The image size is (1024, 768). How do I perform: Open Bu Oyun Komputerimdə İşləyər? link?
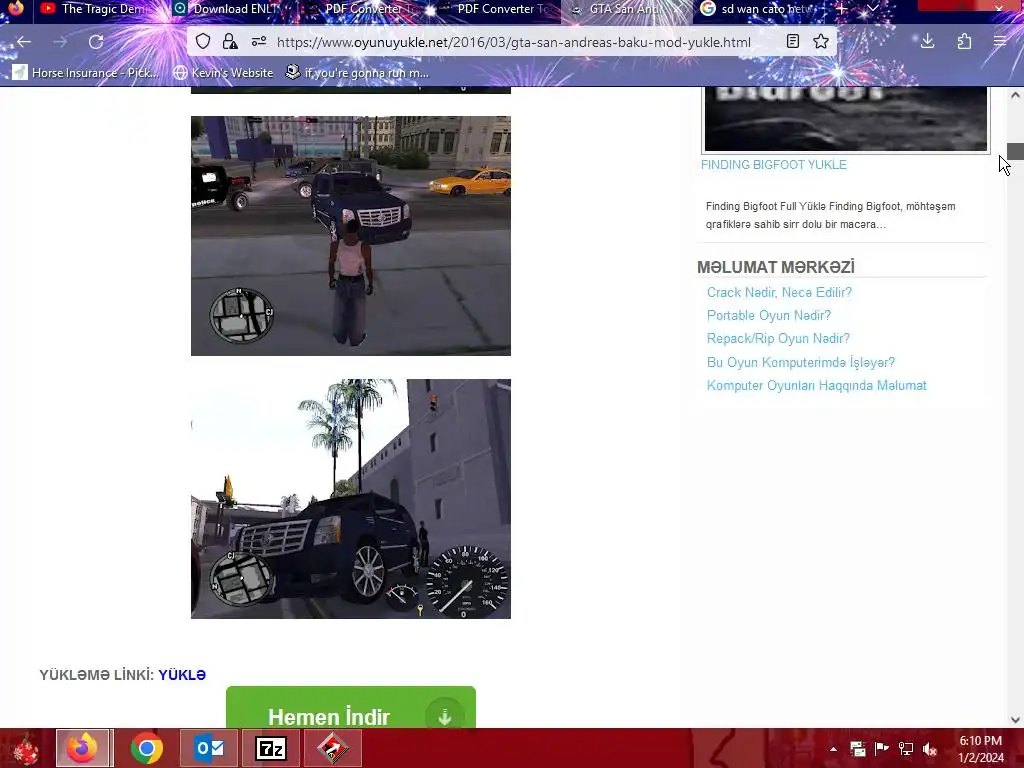[x=801, y=362]
